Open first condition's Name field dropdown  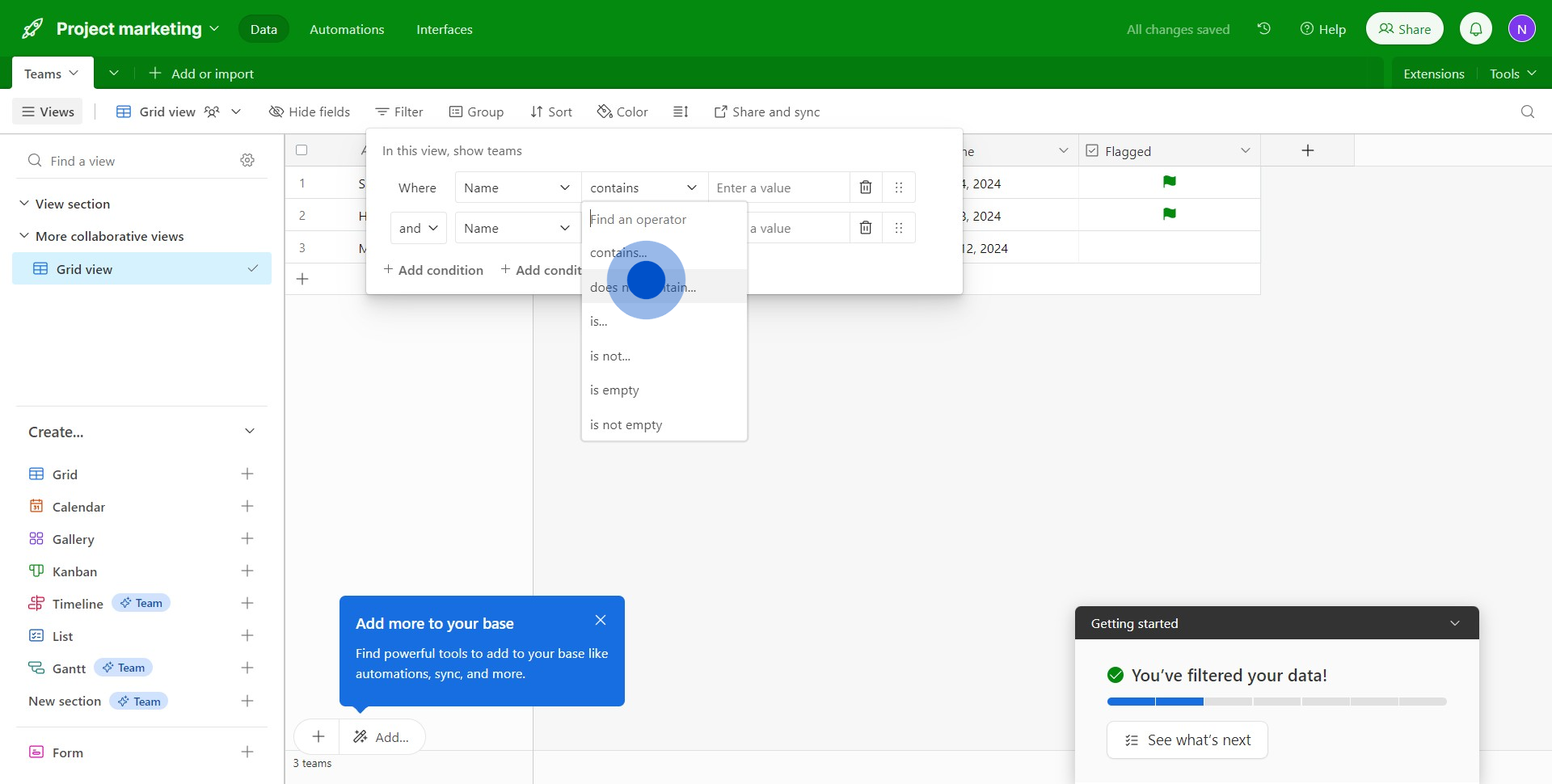click(x=517, y=188)
